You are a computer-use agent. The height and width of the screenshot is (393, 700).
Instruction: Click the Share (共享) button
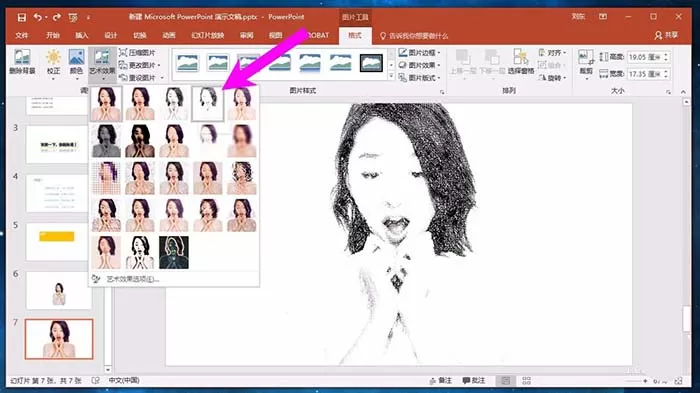667,35
